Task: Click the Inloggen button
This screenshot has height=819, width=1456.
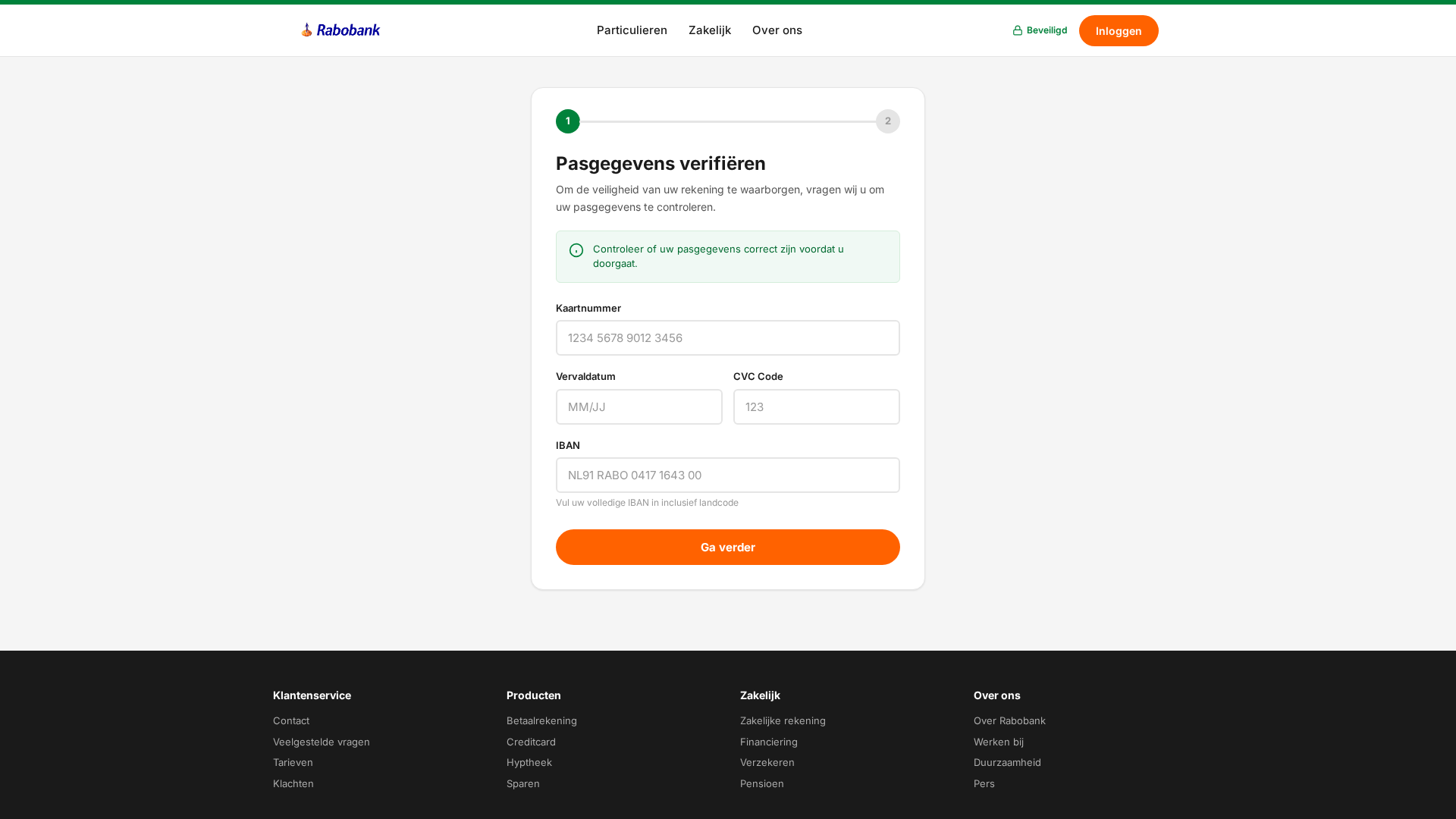Action: point(1119,31)
